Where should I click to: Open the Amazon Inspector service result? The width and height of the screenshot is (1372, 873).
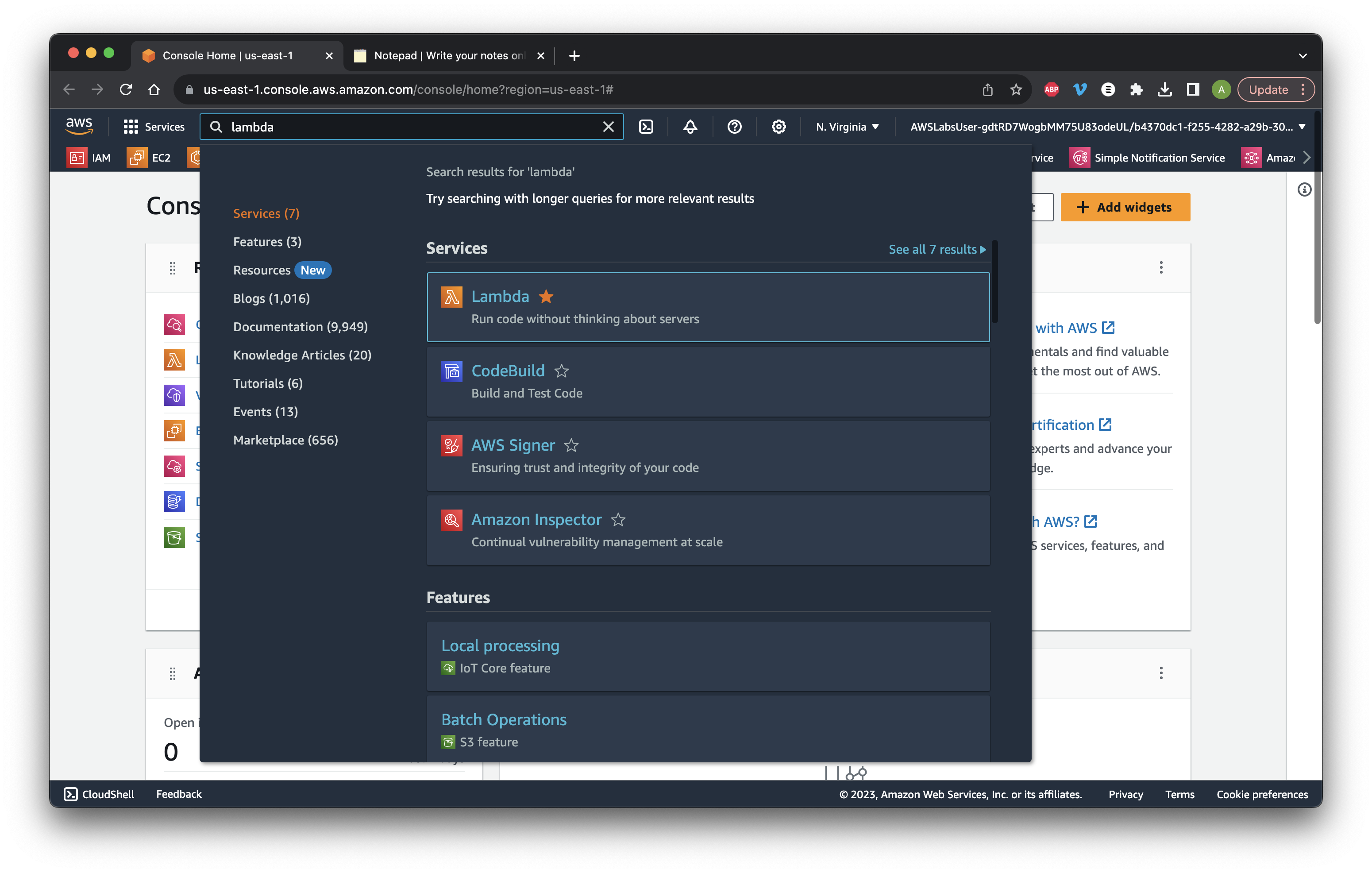point(708,530)
